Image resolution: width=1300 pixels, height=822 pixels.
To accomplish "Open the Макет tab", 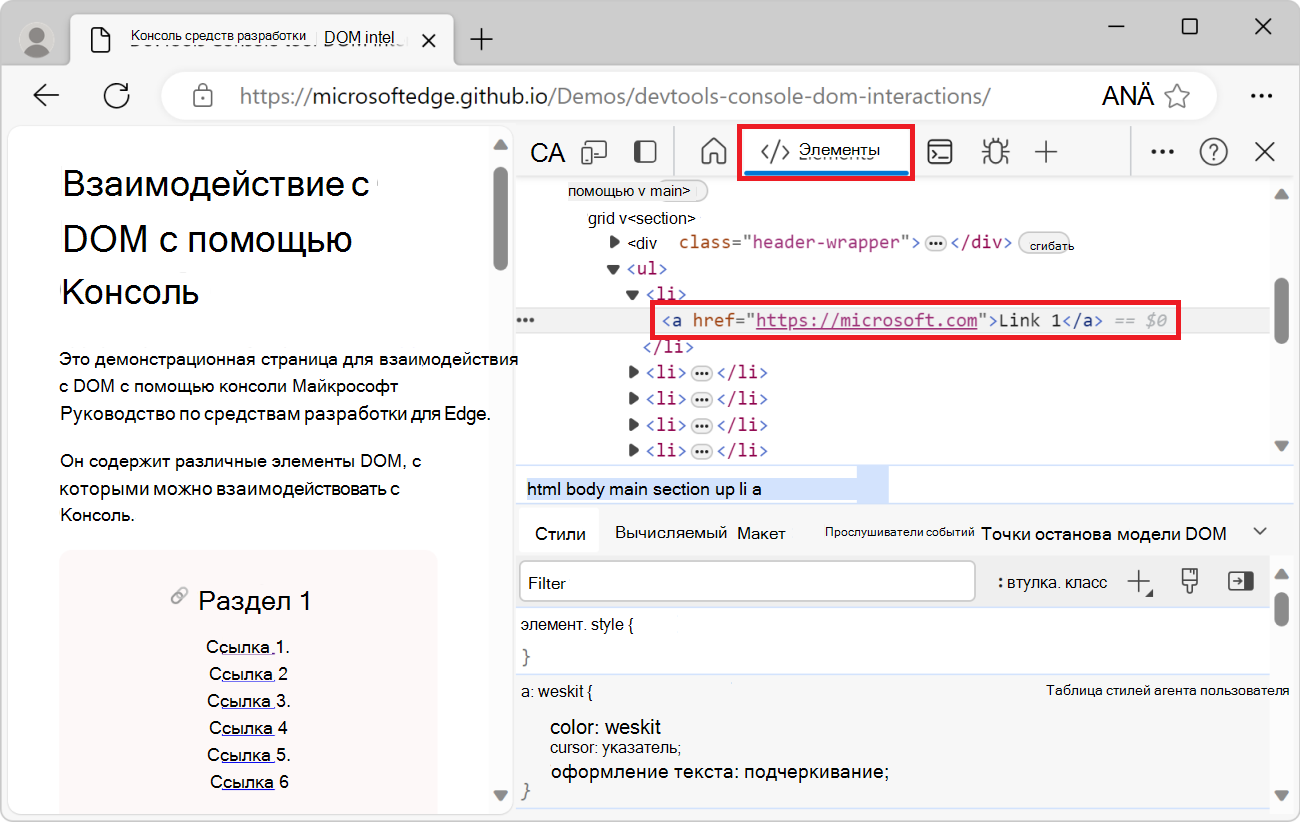I will pos(761,533).
